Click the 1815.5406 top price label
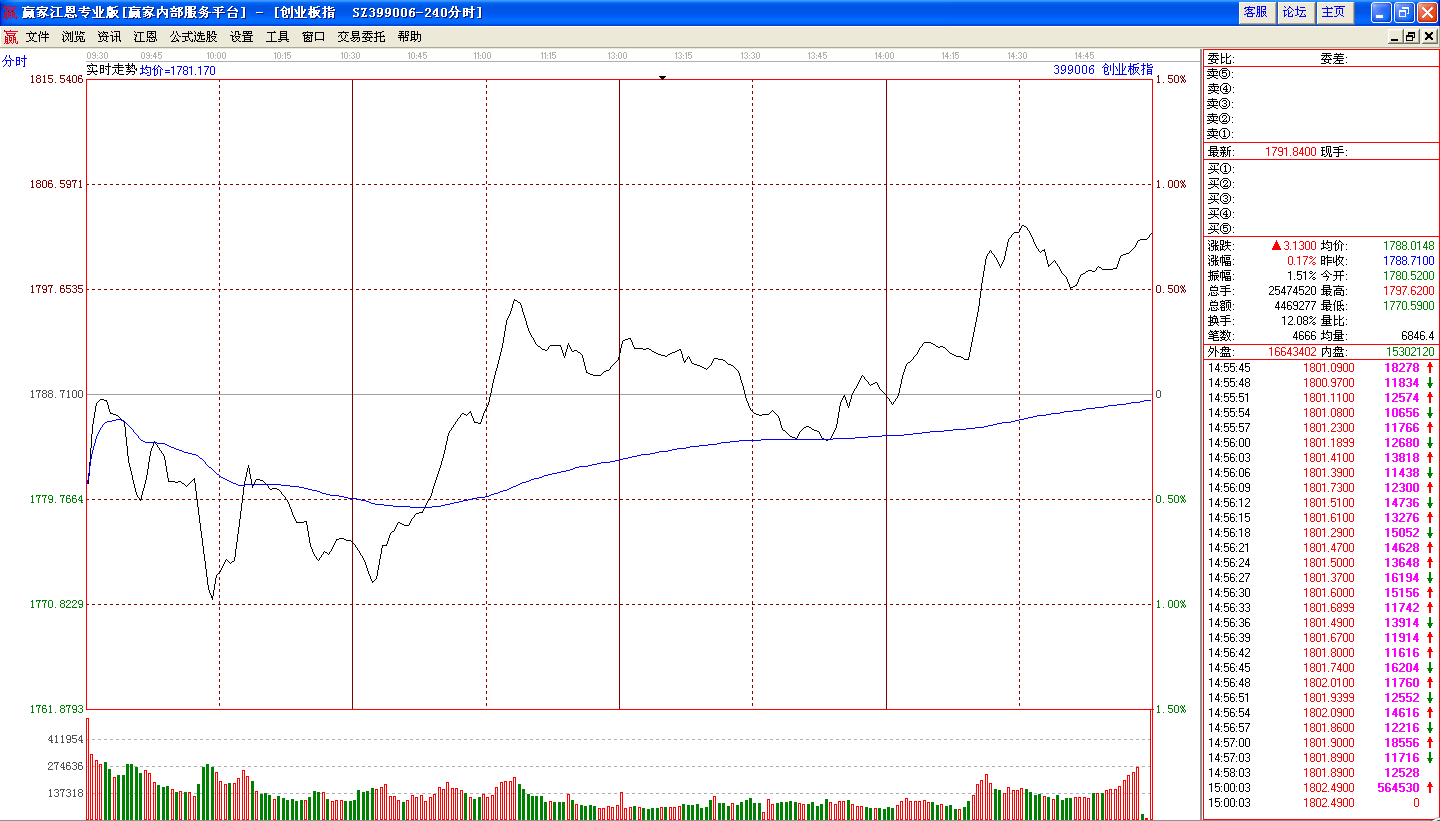The image size is (1440, 821). (x=56, y=79)
